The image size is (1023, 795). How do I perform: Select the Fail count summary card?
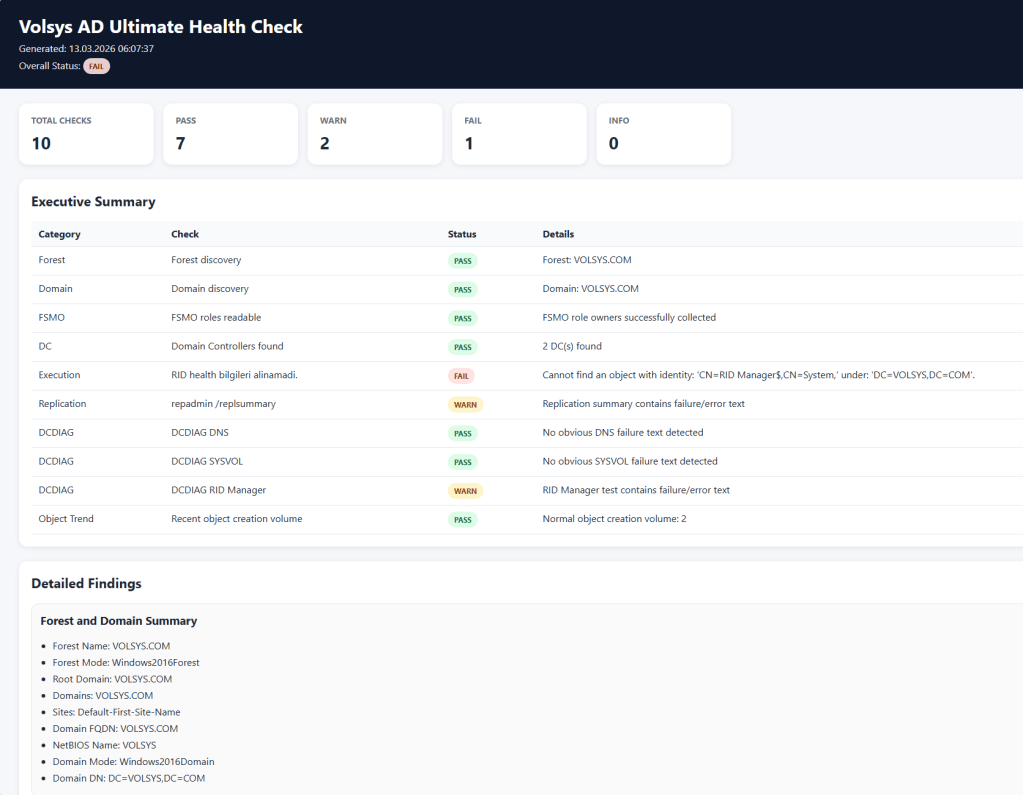[519, 133]
